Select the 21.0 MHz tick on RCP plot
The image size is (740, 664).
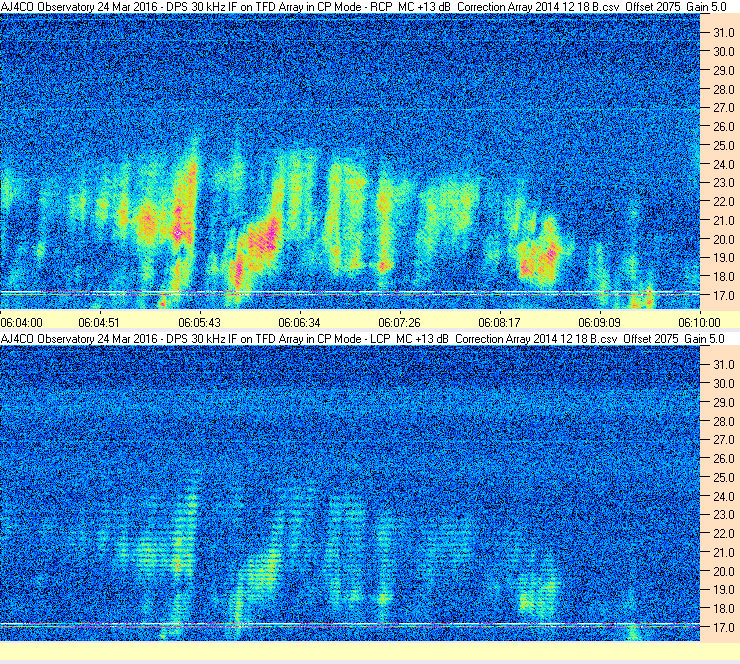pos(723,221)
